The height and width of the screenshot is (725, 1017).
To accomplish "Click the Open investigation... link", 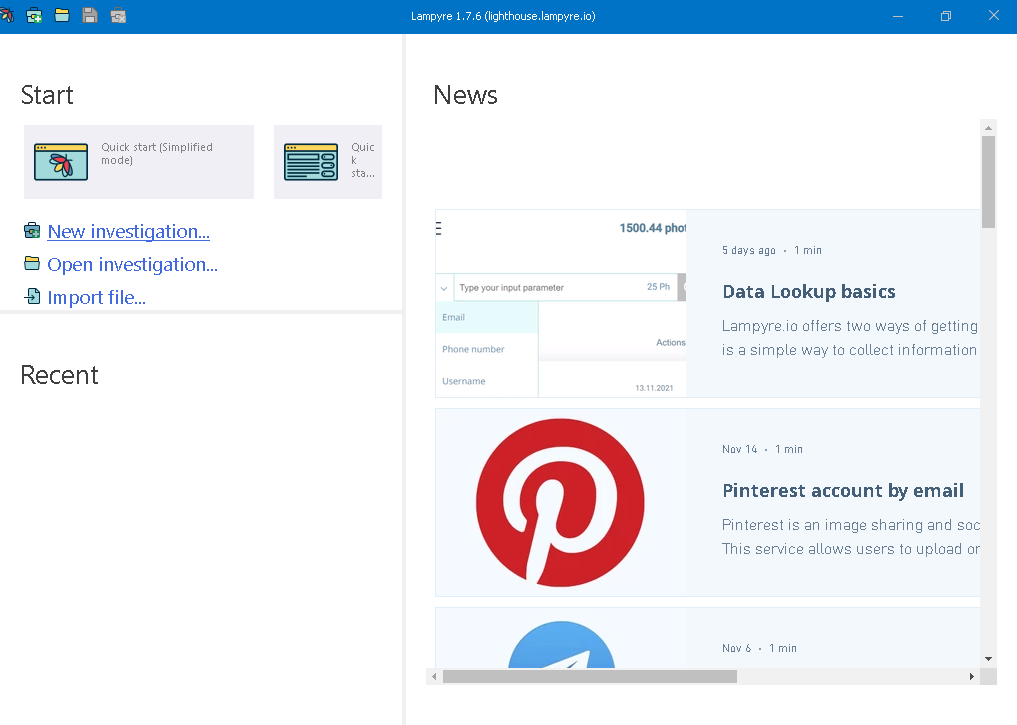I will coord(132,265).
